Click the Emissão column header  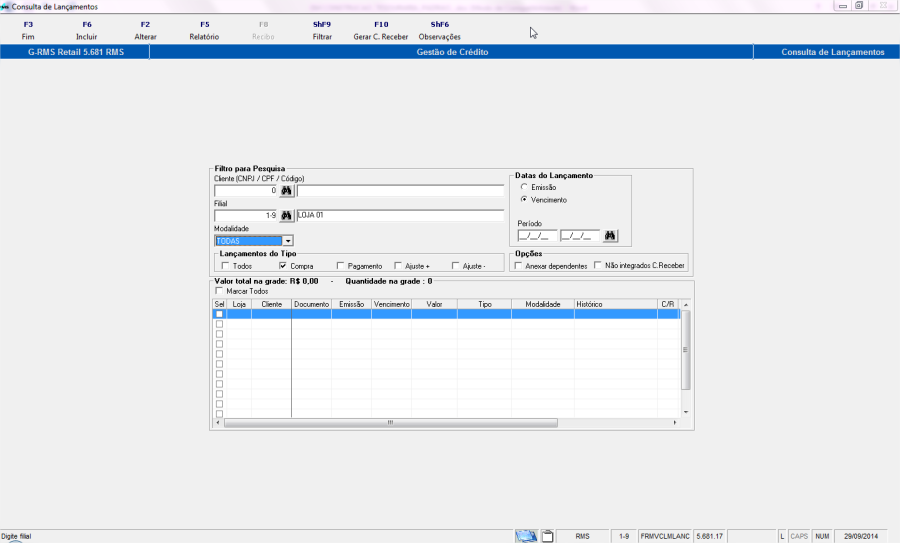(x=351, y=304)
